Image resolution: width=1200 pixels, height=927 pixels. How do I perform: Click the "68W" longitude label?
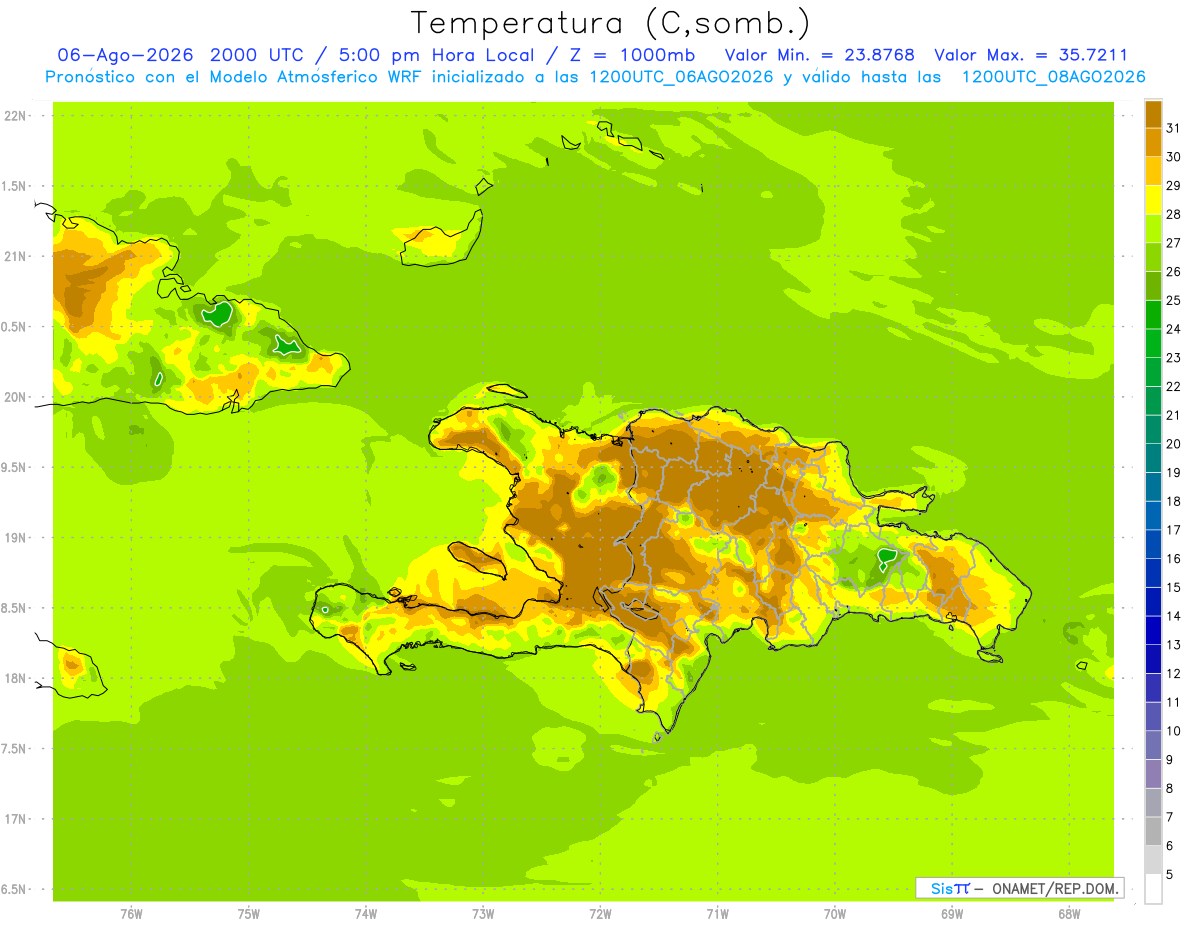(1069, 914)
